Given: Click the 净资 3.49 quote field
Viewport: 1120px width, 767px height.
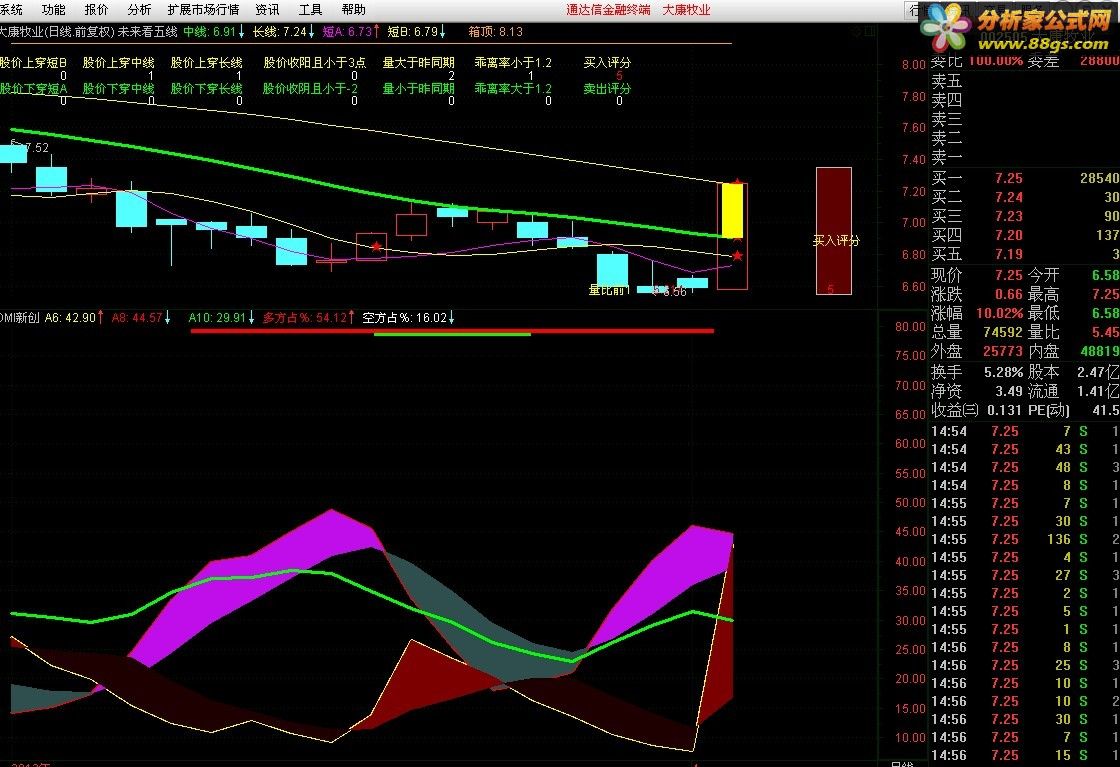Looking at the screenshot, I should point(977,391).
